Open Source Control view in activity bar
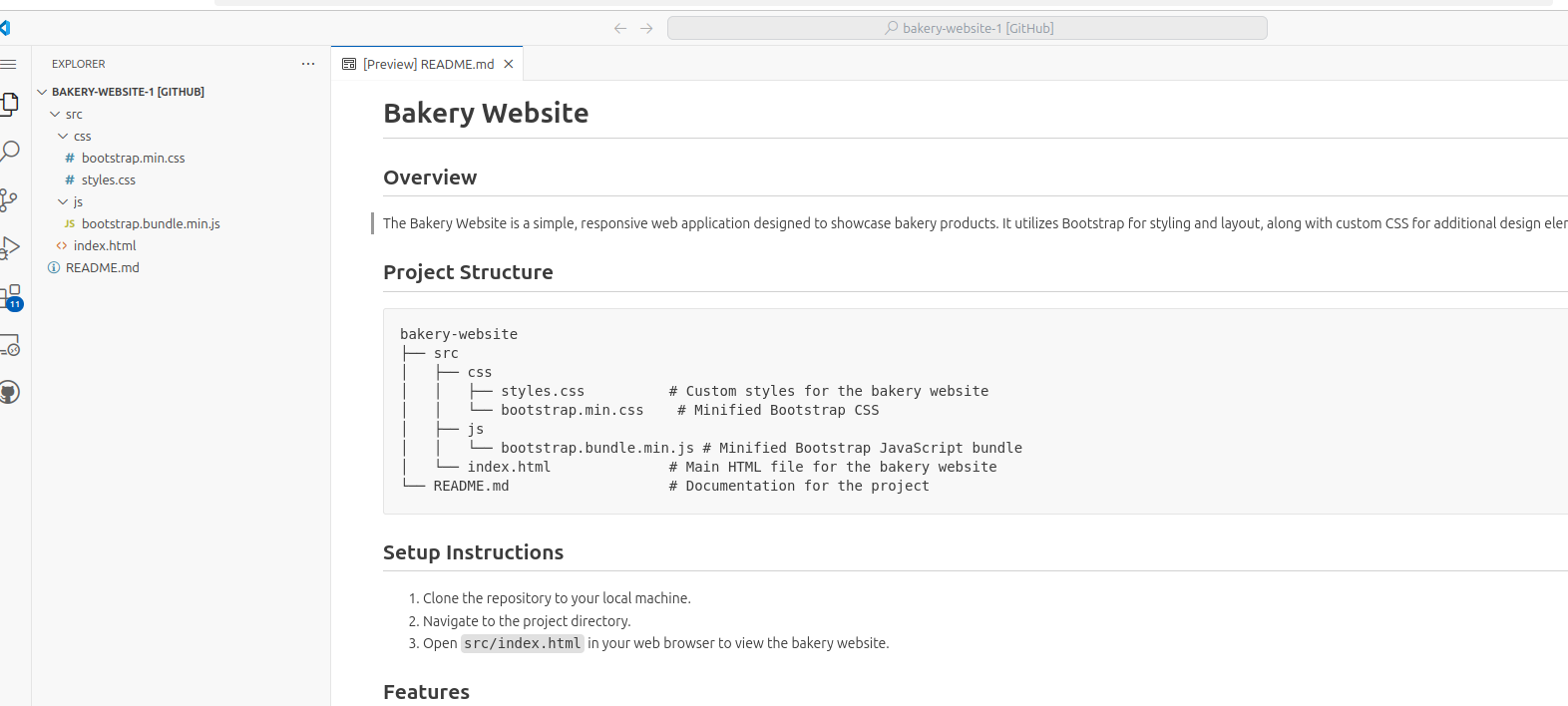 [x=9, y=200]
